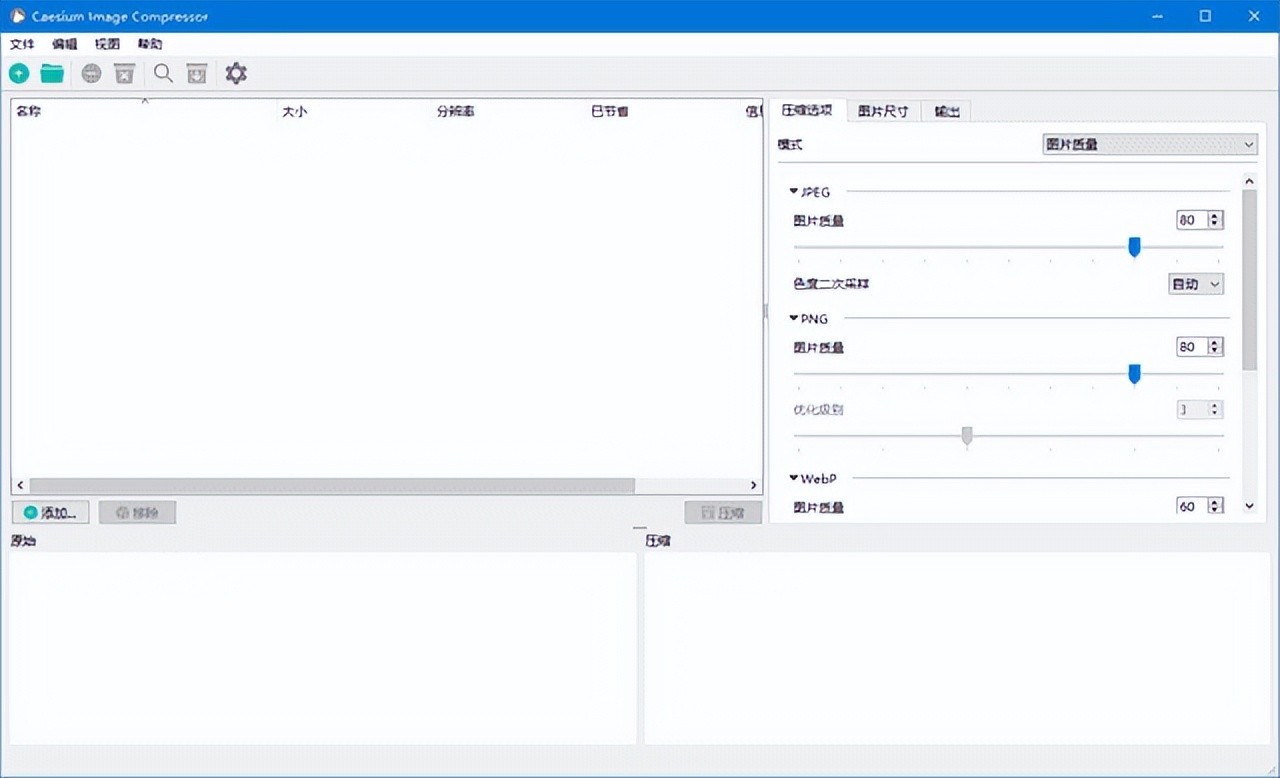
Task: Open the 色度二次采样 dropdown set to 自动
Action: (1196, 284)
